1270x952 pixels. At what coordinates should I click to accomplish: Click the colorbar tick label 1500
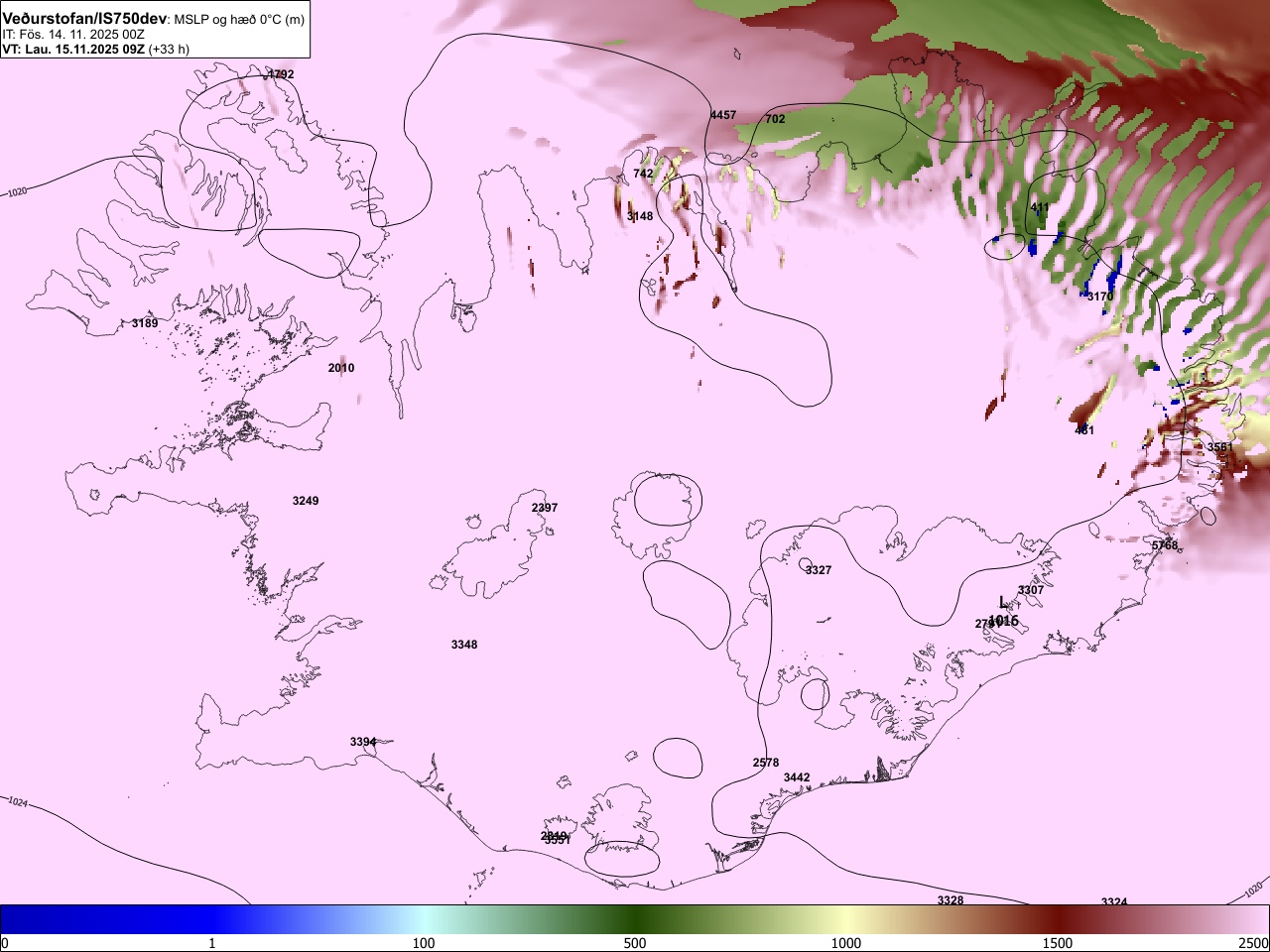1058,942
